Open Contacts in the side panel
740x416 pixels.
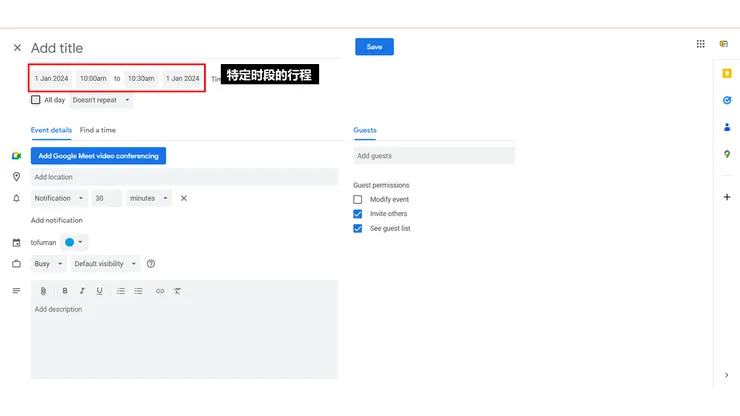click(727, 127)
